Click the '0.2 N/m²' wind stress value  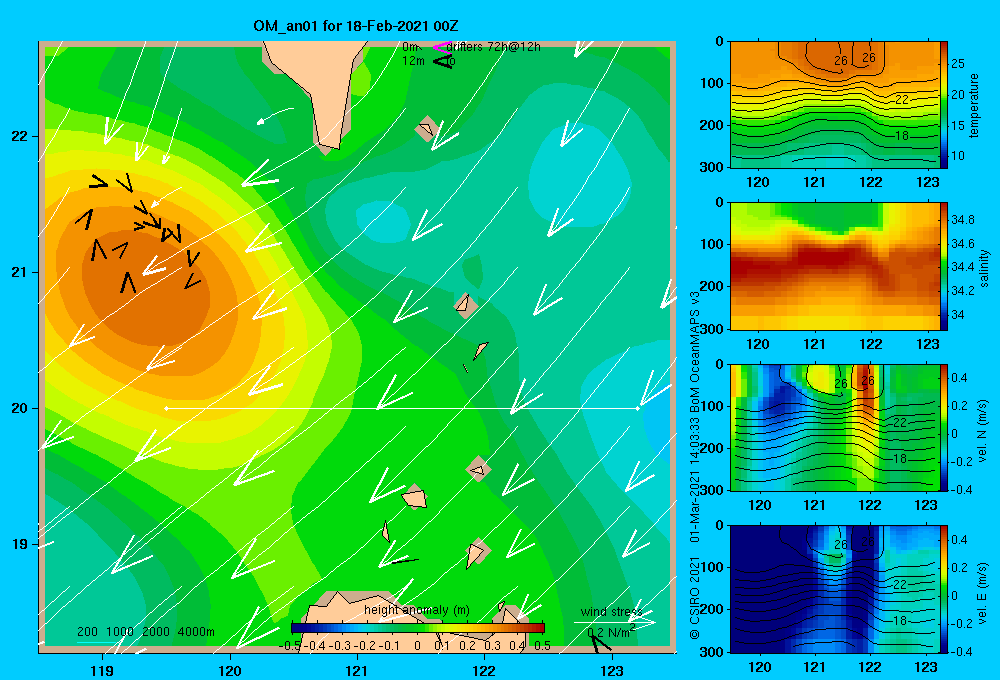[x=611, y=632]
